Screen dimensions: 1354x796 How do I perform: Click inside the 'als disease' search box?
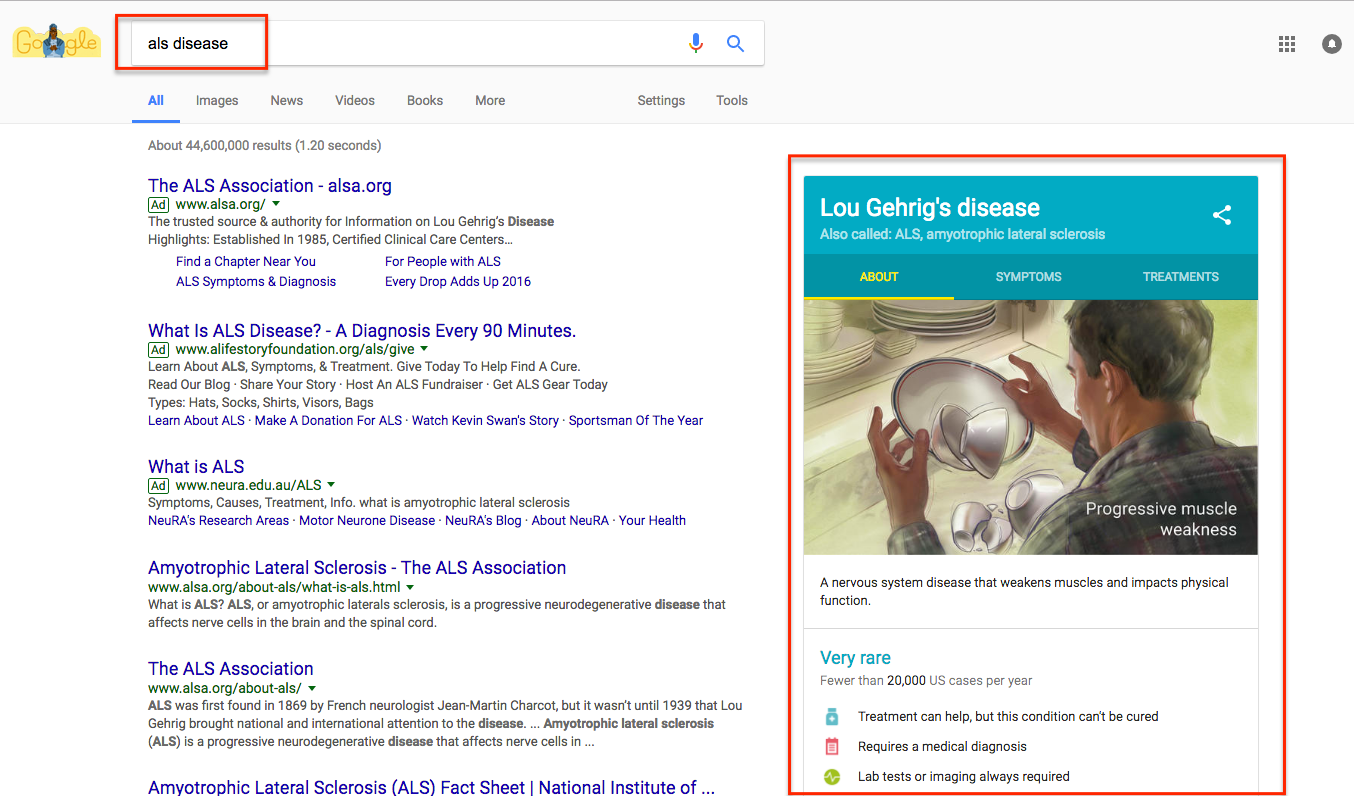pos(448,43)
